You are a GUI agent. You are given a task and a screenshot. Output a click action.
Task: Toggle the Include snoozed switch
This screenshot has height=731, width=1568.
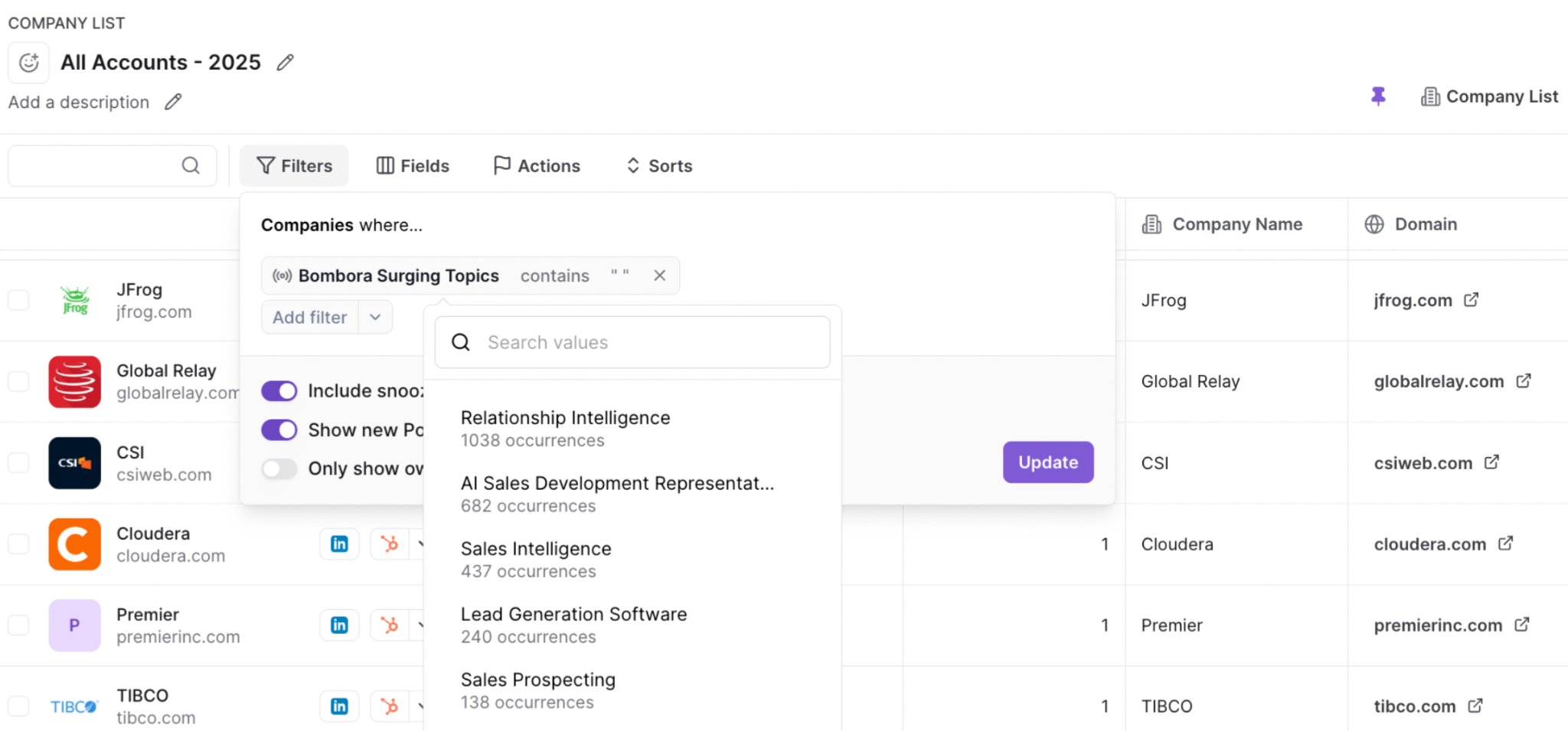pos(279,391)
